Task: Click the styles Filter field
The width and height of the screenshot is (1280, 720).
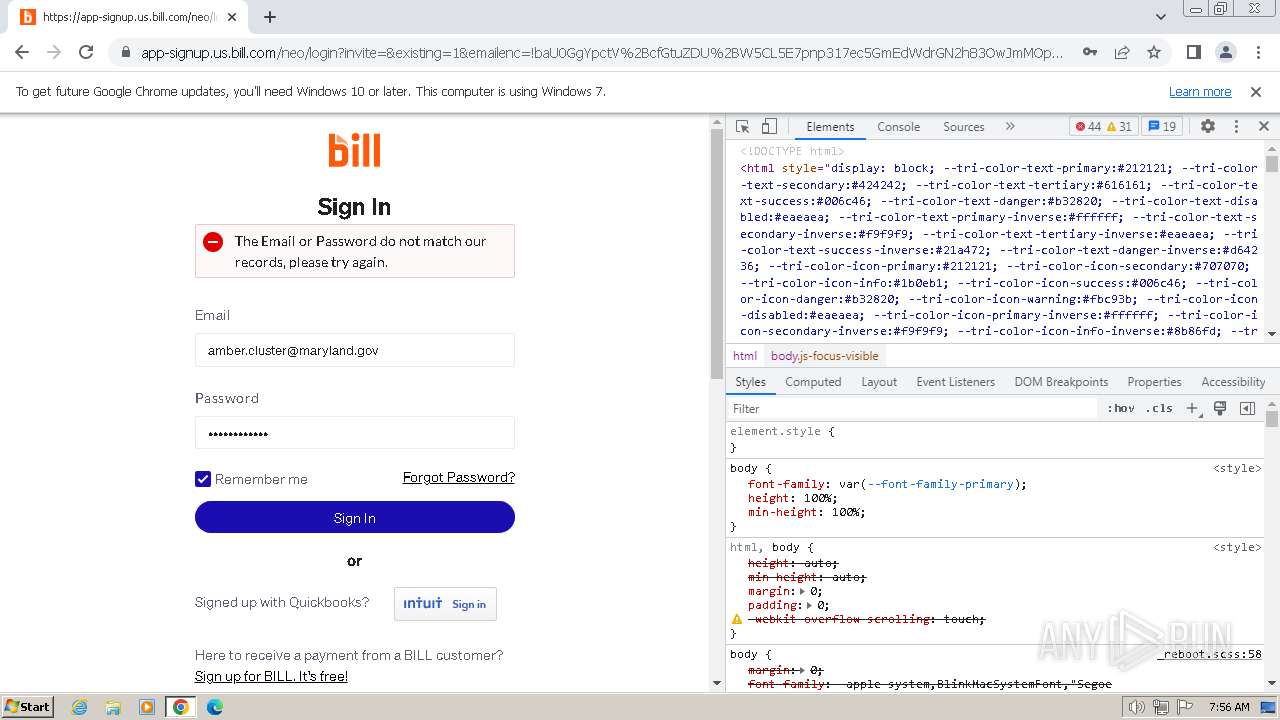Action: pyautogui.click(x=912, y=408)
